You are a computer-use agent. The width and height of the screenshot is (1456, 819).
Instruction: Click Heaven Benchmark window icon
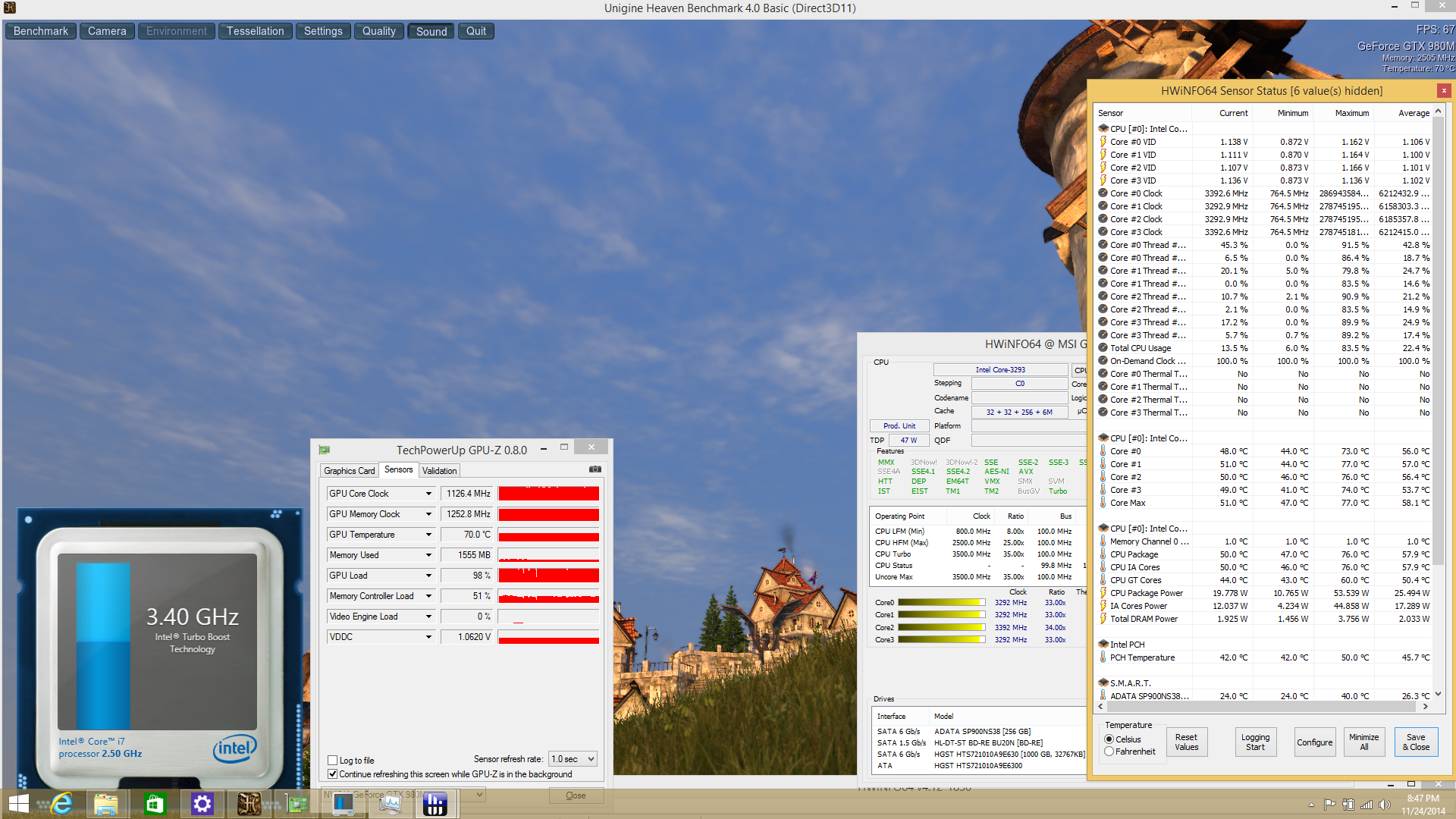pos(9,8)
